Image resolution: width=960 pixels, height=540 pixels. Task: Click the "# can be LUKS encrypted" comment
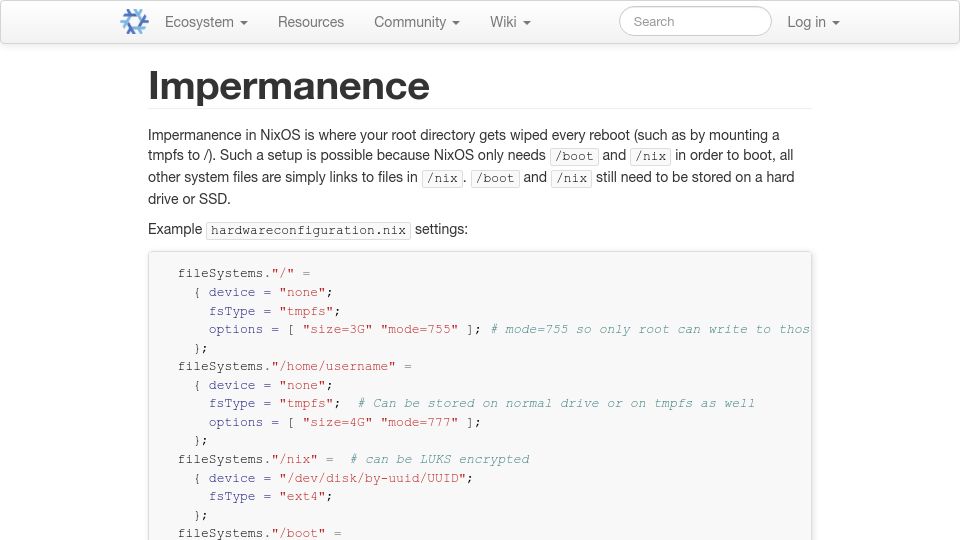pos(440,459)
